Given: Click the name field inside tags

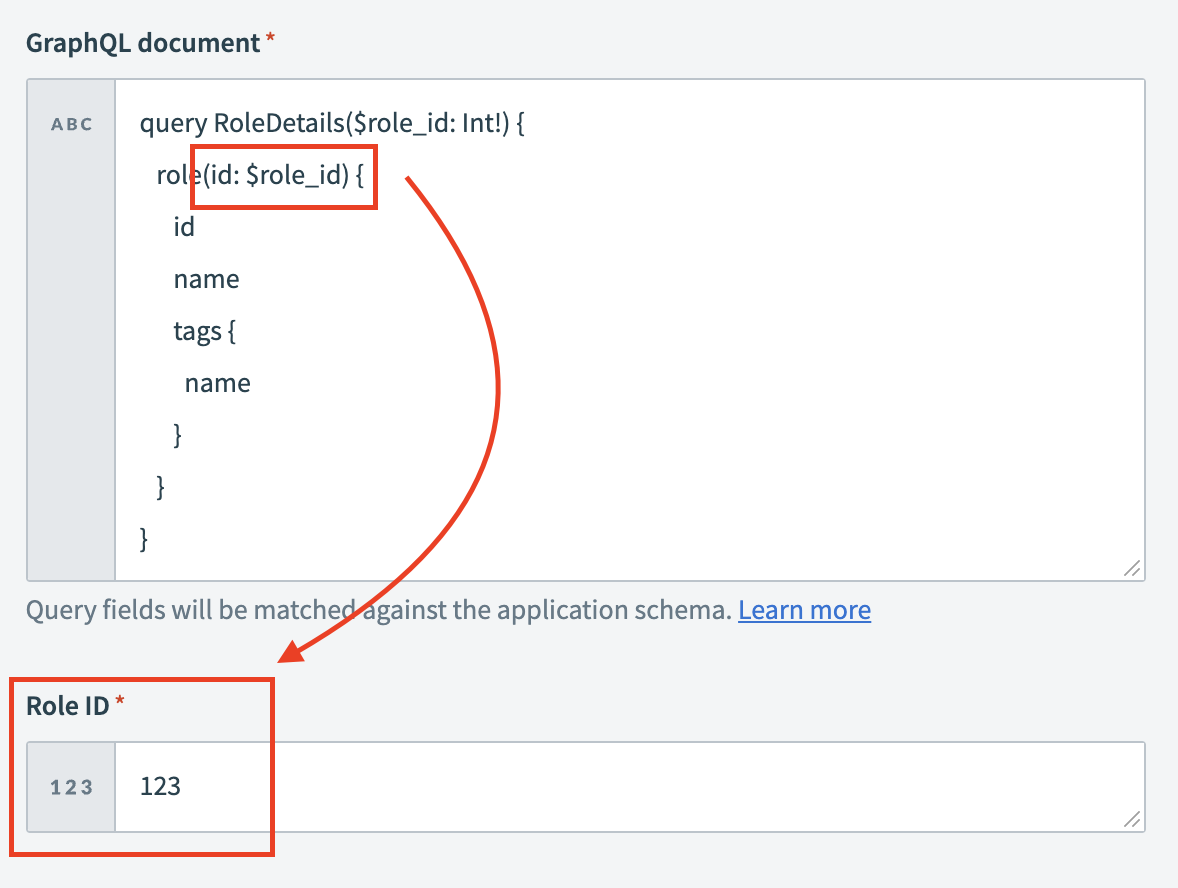Looking at the screenshot, I should pyautogui.click(x=217, y=382).
